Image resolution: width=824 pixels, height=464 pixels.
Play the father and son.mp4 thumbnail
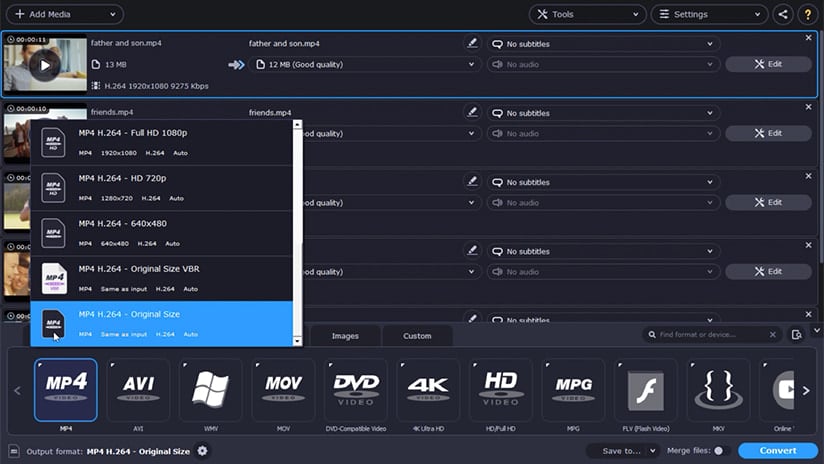pyautogui.click(x=43, y=65)
